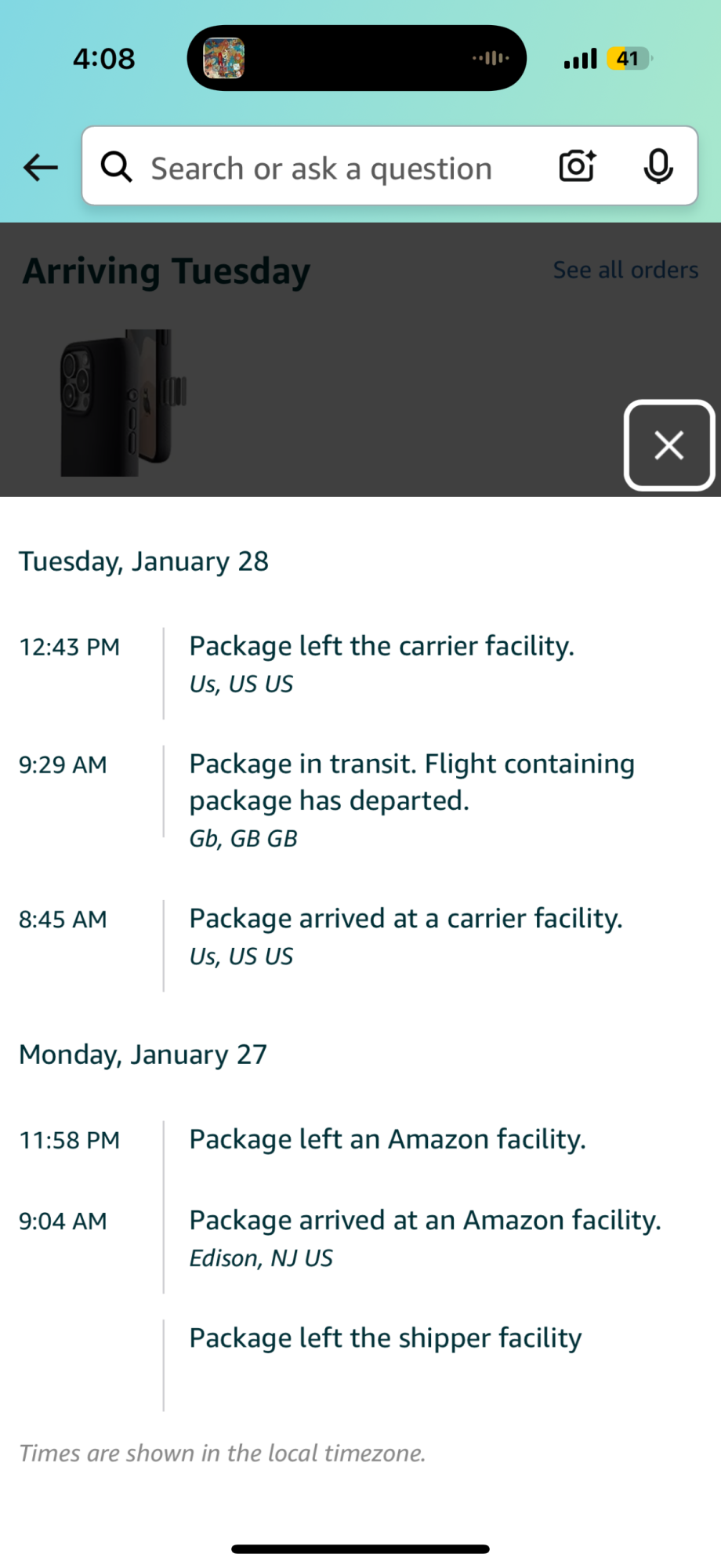The width and height of the screenshot is (721, 1568).
Task: Open the See all orders link
Action: coord(625,270)
